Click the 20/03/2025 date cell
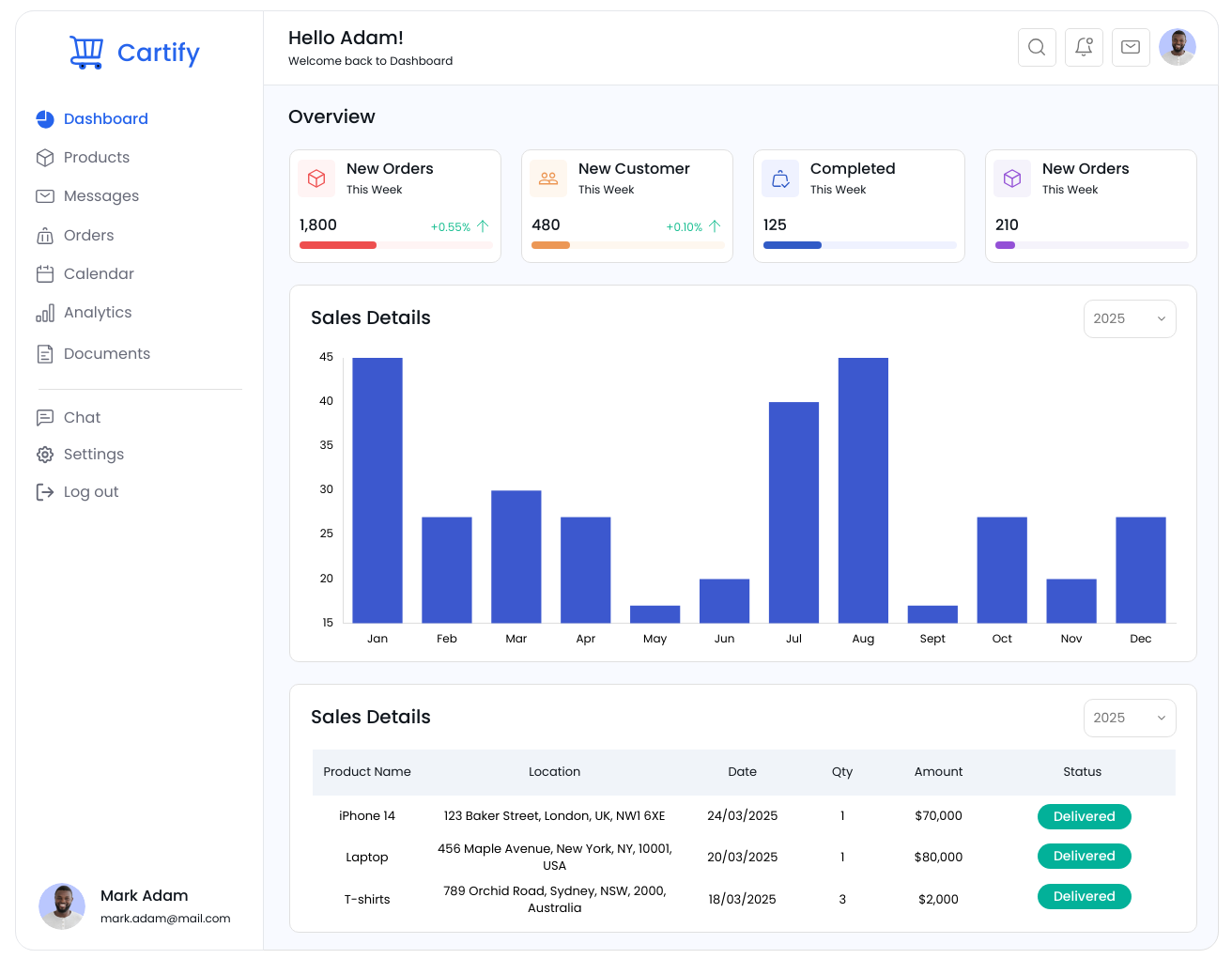Image resolution: width=1232 pixels, height=959 pixels. click(743, 858)
